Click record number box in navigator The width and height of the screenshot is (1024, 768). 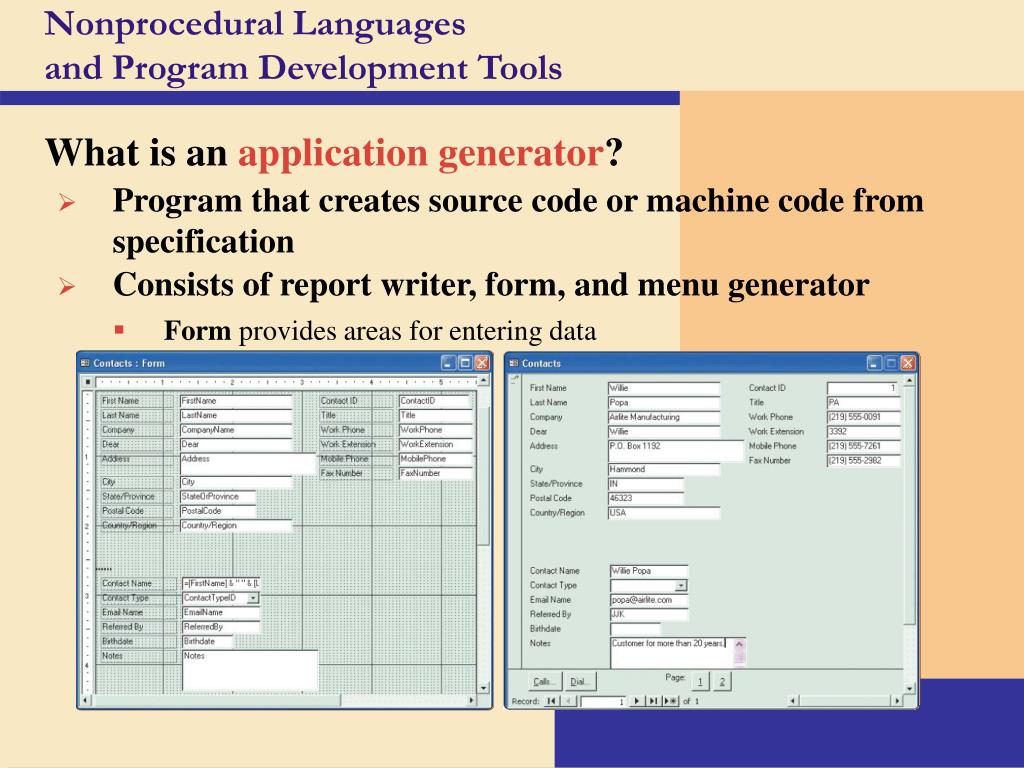click(604, 701)
